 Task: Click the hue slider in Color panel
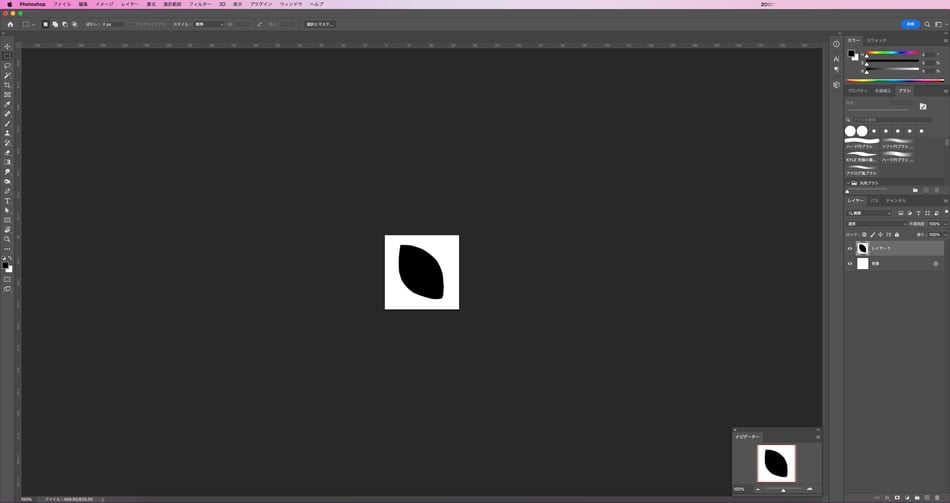[x=892, y=54]
